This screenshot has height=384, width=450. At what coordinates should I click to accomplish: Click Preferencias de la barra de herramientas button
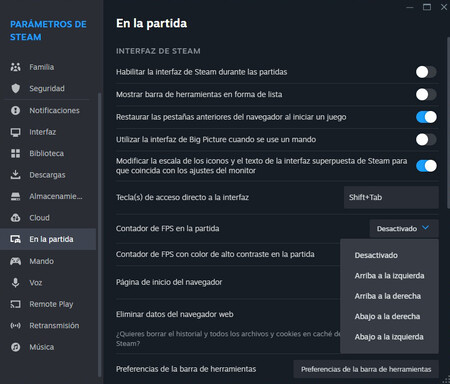click(366, 369)
